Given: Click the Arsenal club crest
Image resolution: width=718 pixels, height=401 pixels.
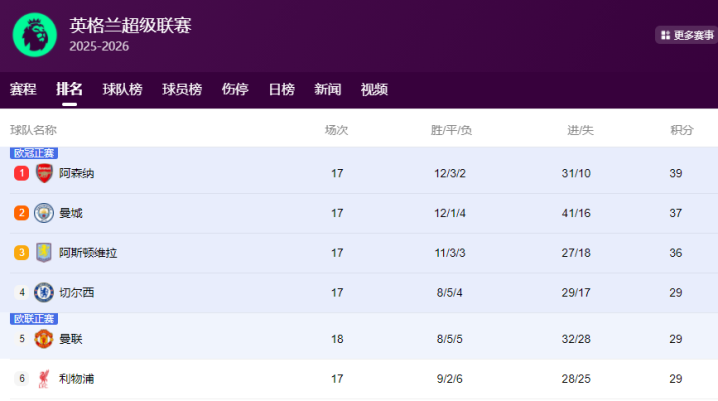Looking at the screenshot, I should [44, 173].
